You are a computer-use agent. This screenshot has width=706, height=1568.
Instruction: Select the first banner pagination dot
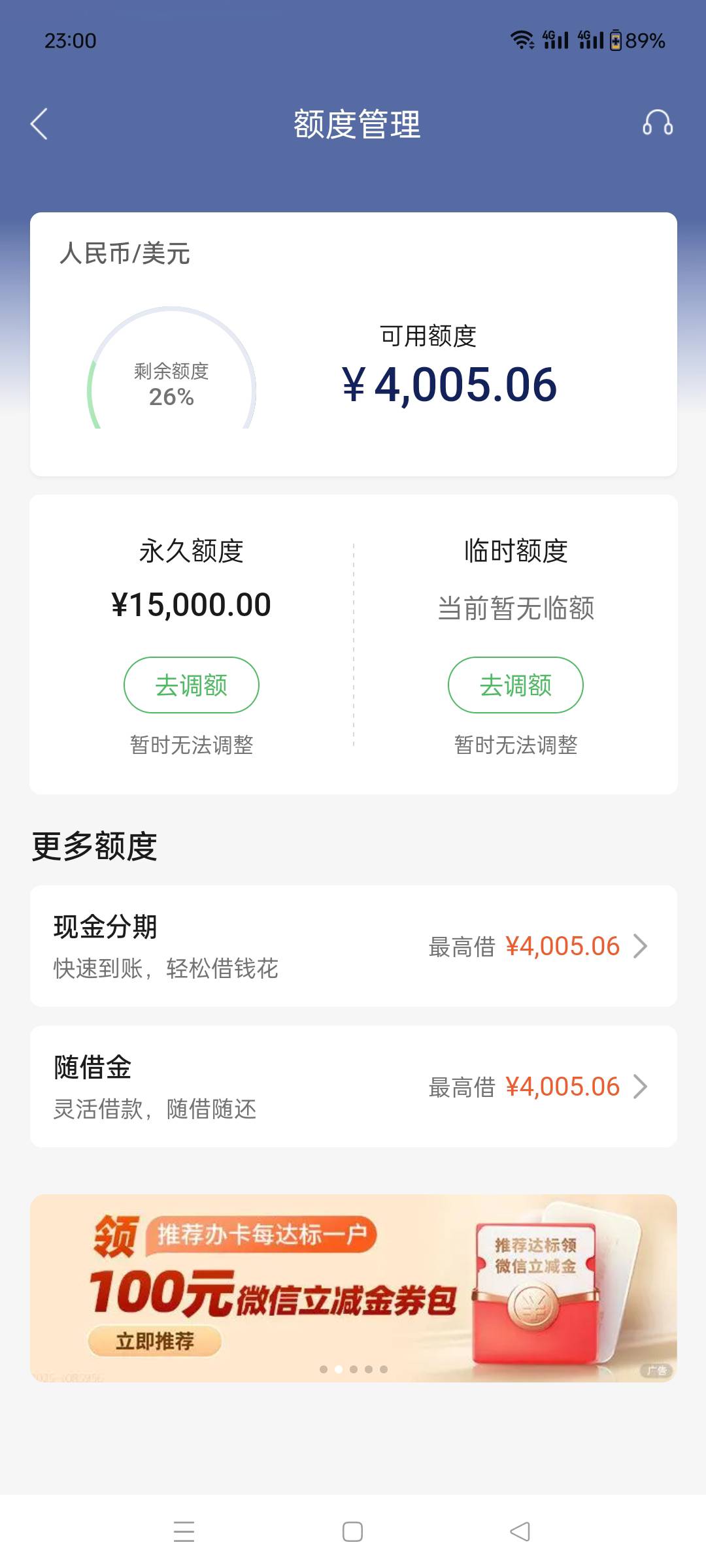tap(324, 1369)
